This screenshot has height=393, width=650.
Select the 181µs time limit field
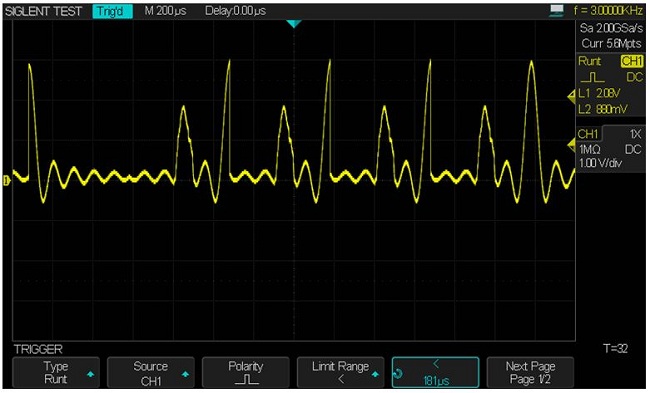pyautogui.click(x=435, y=373)
